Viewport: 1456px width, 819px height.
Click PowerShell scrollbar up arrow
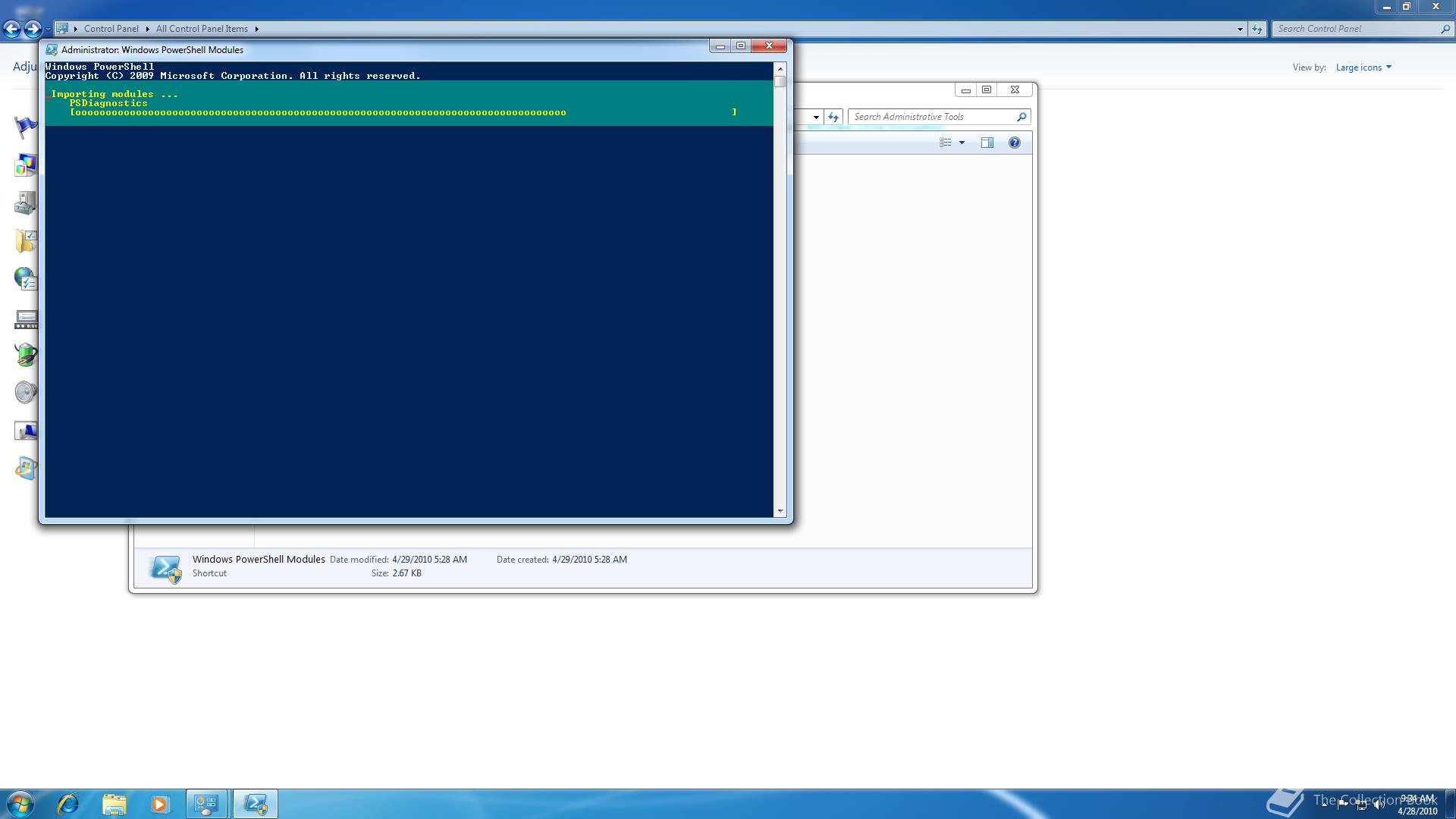(780, 69)
